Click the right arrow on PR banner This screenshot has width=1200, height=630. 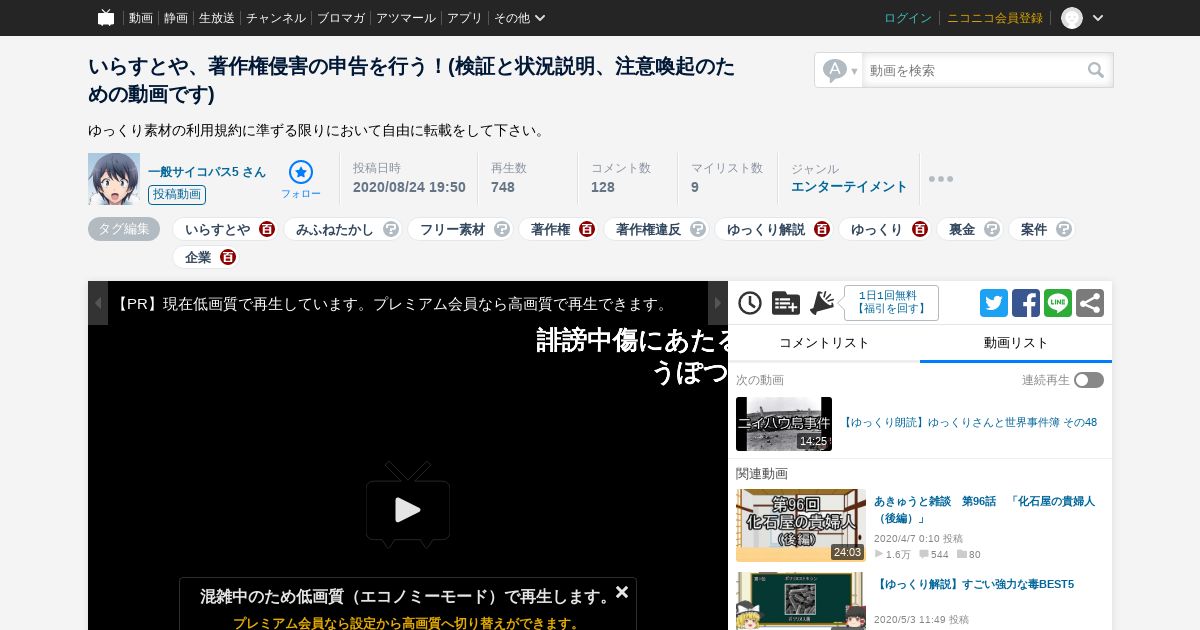(x=718, y=303)
